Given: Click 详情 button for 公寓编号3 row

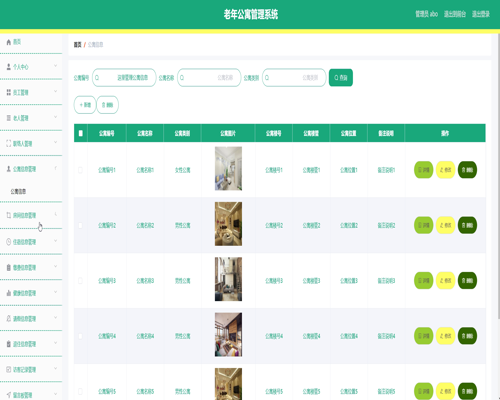Looking at the screenshot, I should click(423, 281).
